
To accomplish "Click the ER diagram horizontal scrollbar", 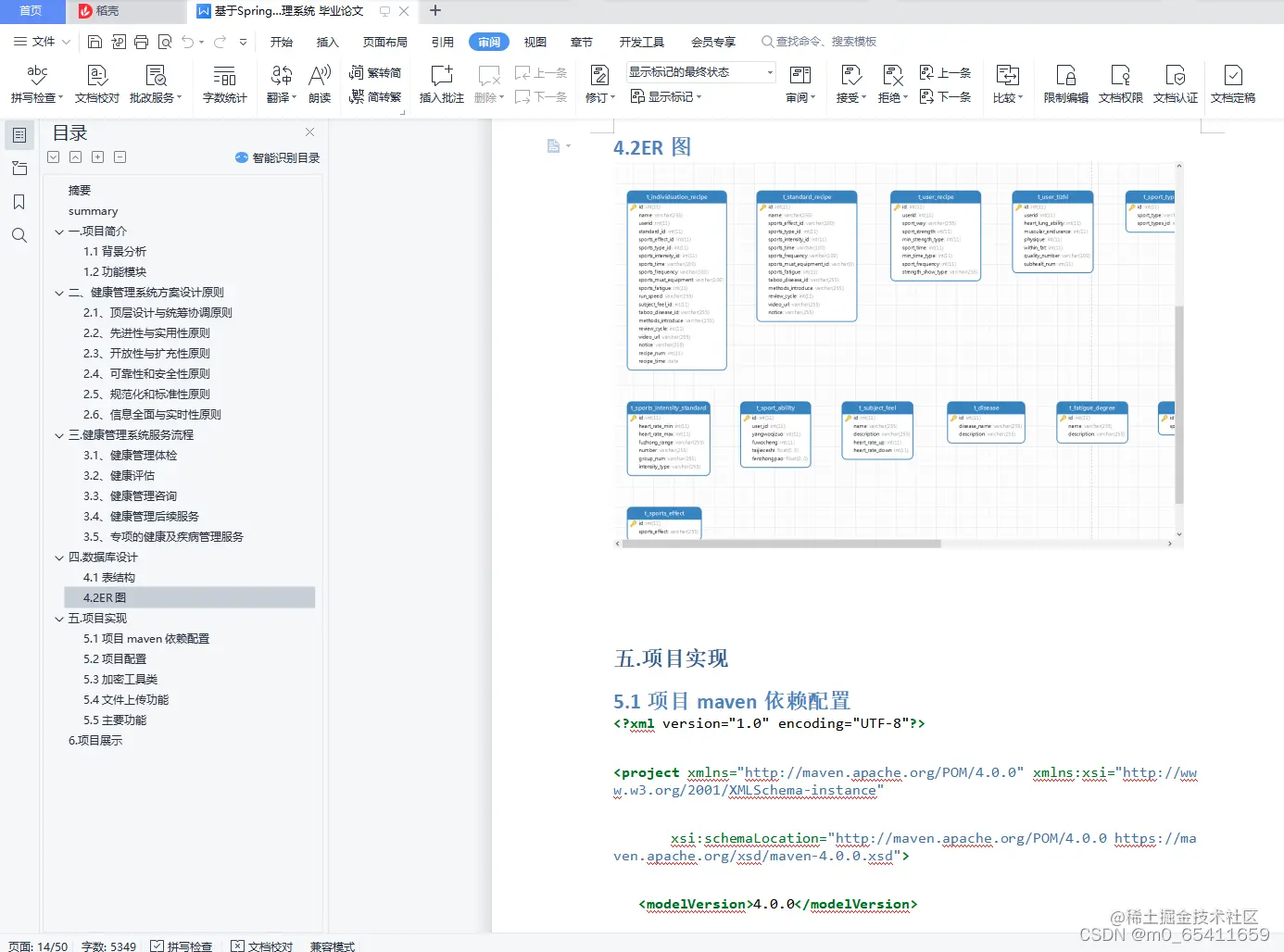I will coord(783,544).
